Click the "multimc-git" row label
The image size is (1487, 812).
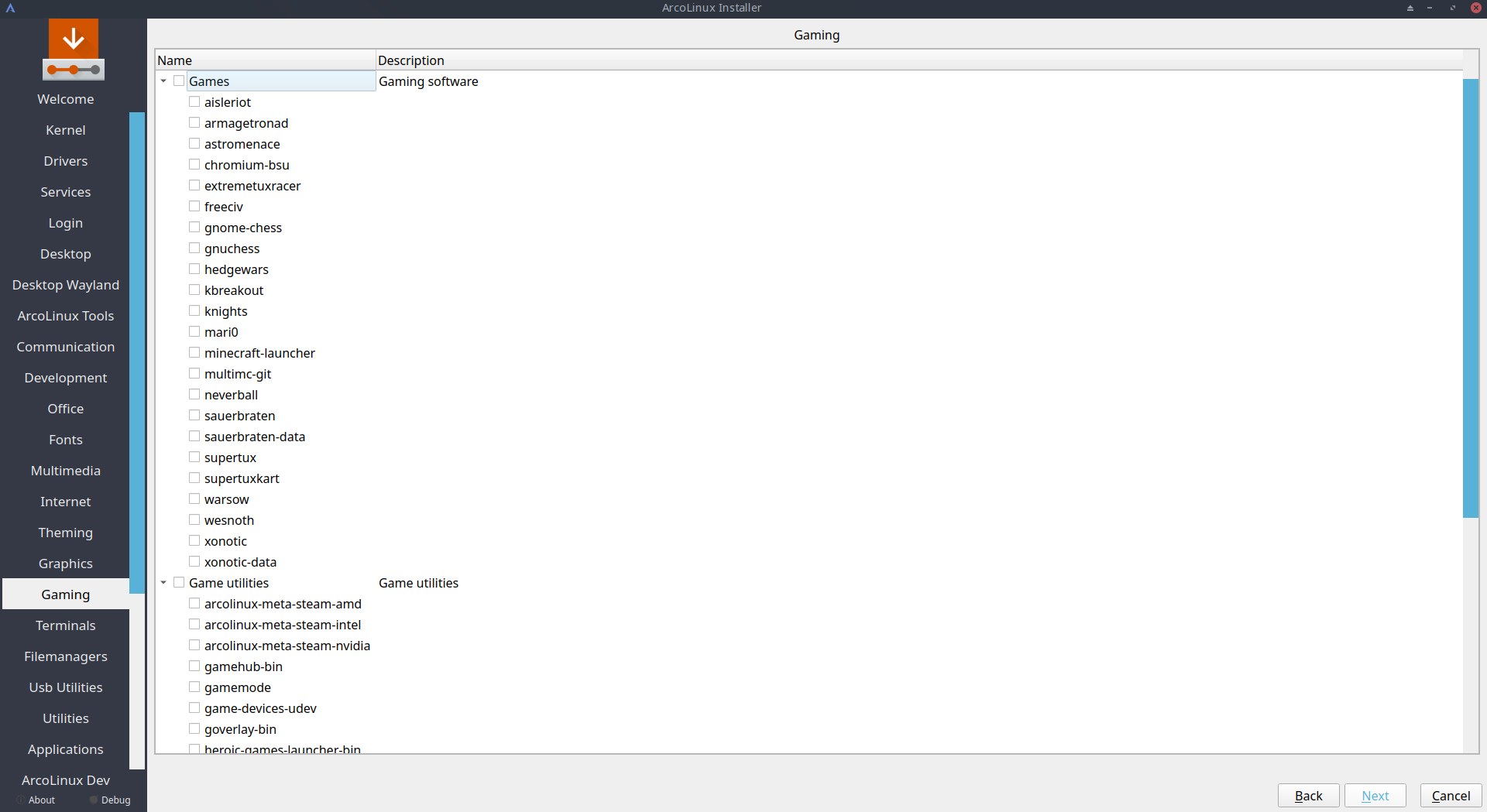238,374
